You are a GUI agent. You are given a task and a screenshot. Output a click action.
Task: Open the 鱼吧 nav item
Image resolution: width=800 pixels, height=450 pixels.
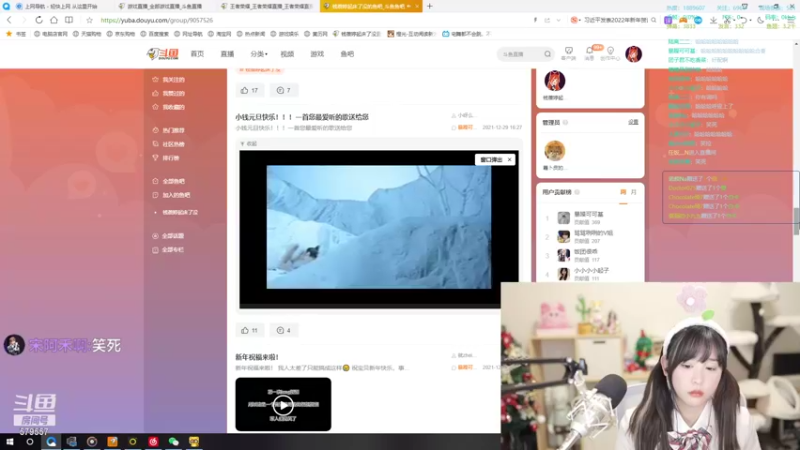(x=347, y=54)
